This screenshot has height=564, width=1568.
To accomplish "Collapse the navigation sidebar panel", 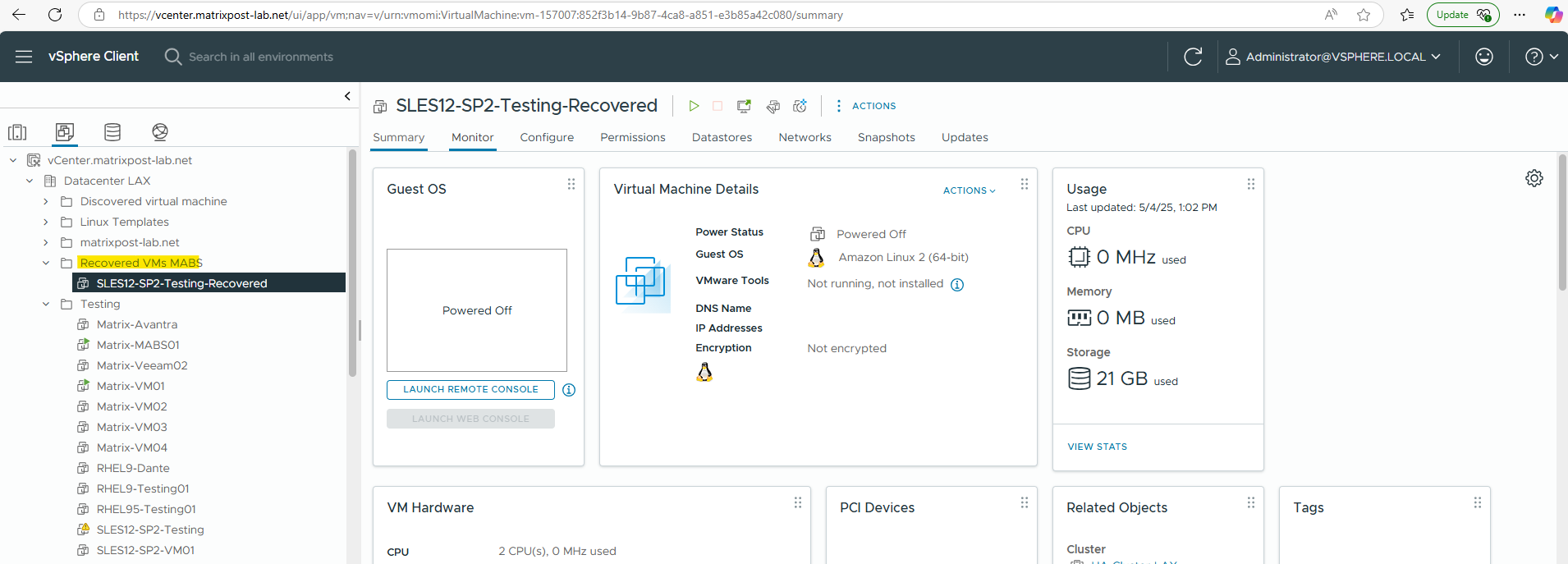I will coord(347,96).
